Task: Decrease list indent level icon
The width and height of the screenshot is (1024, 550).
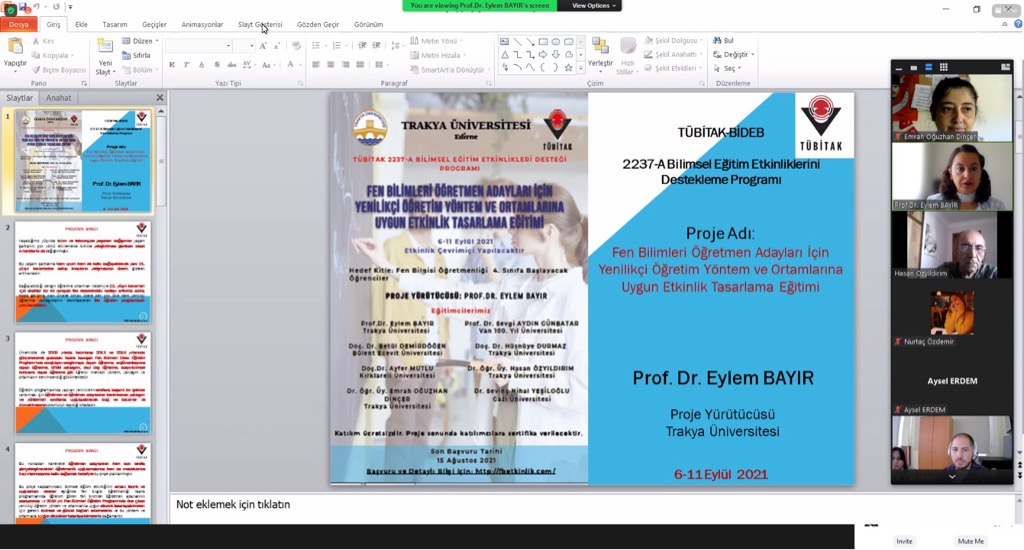Action: (362, 46)
